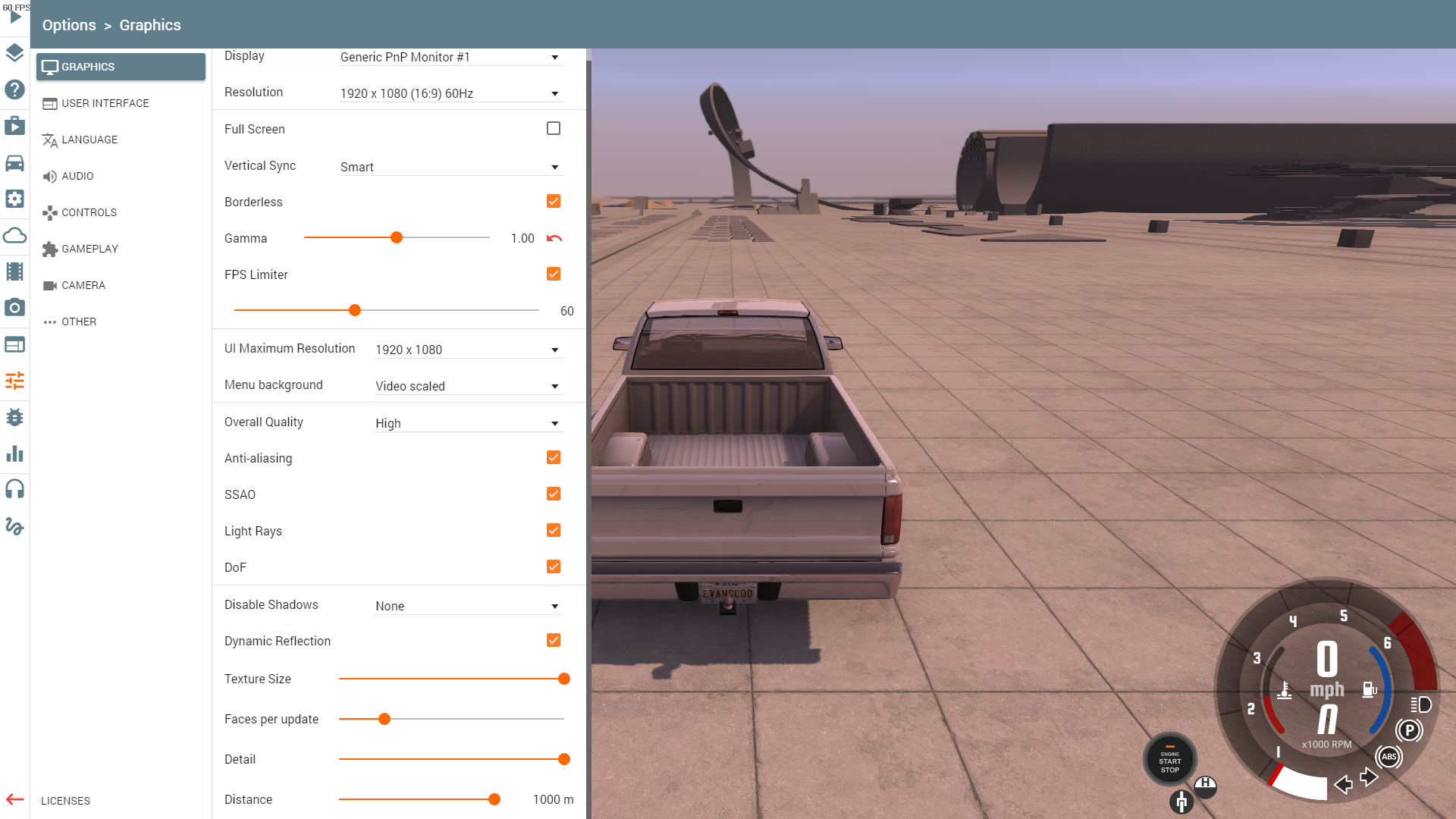
Task: Open the Controls options section
Action: [x=89, y=212]
